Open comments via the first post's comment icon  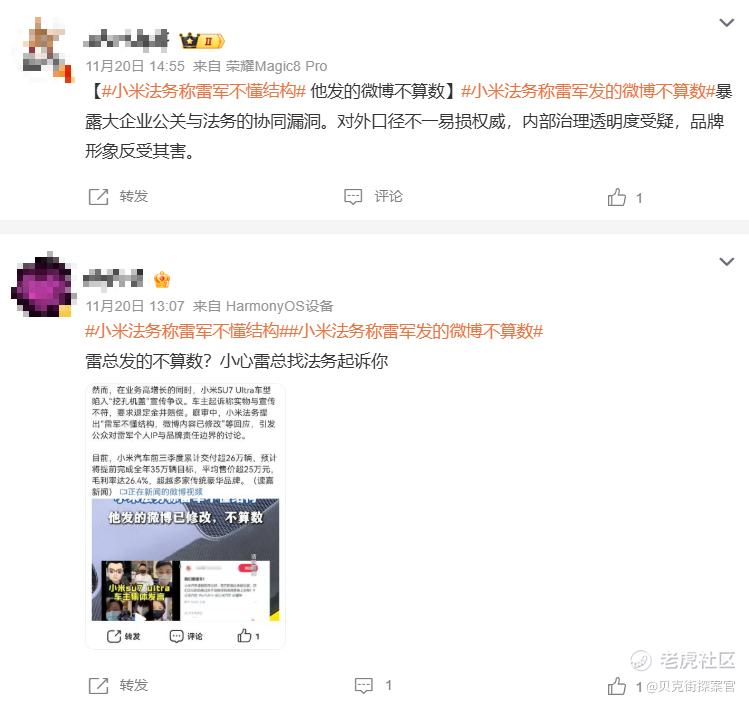353,197
